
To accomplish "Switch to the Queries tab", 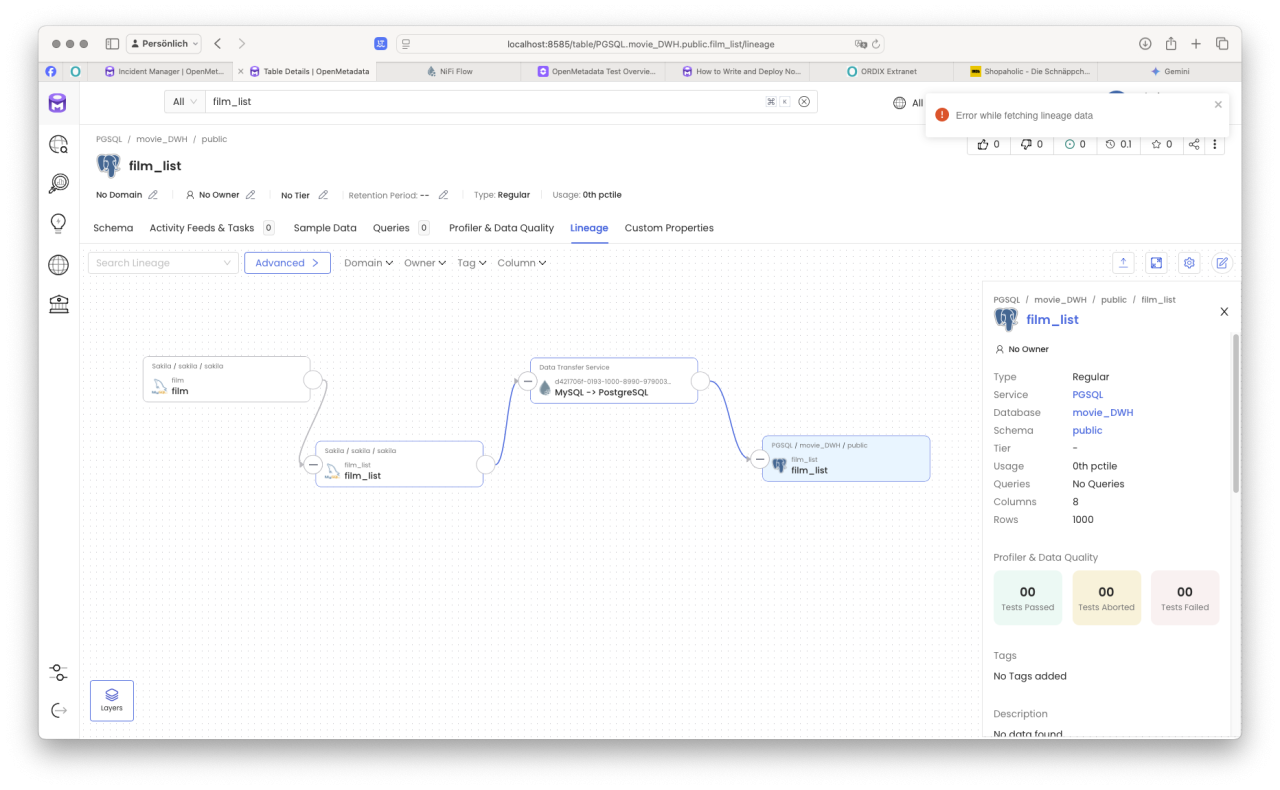I will (x=401, y=228).
